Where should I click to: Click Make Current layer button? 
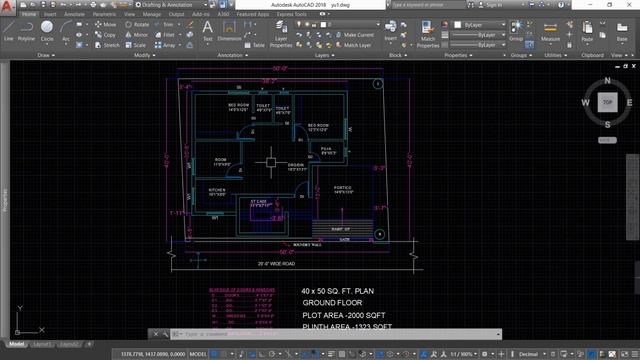pyautogui.click(x=354, y=35)
